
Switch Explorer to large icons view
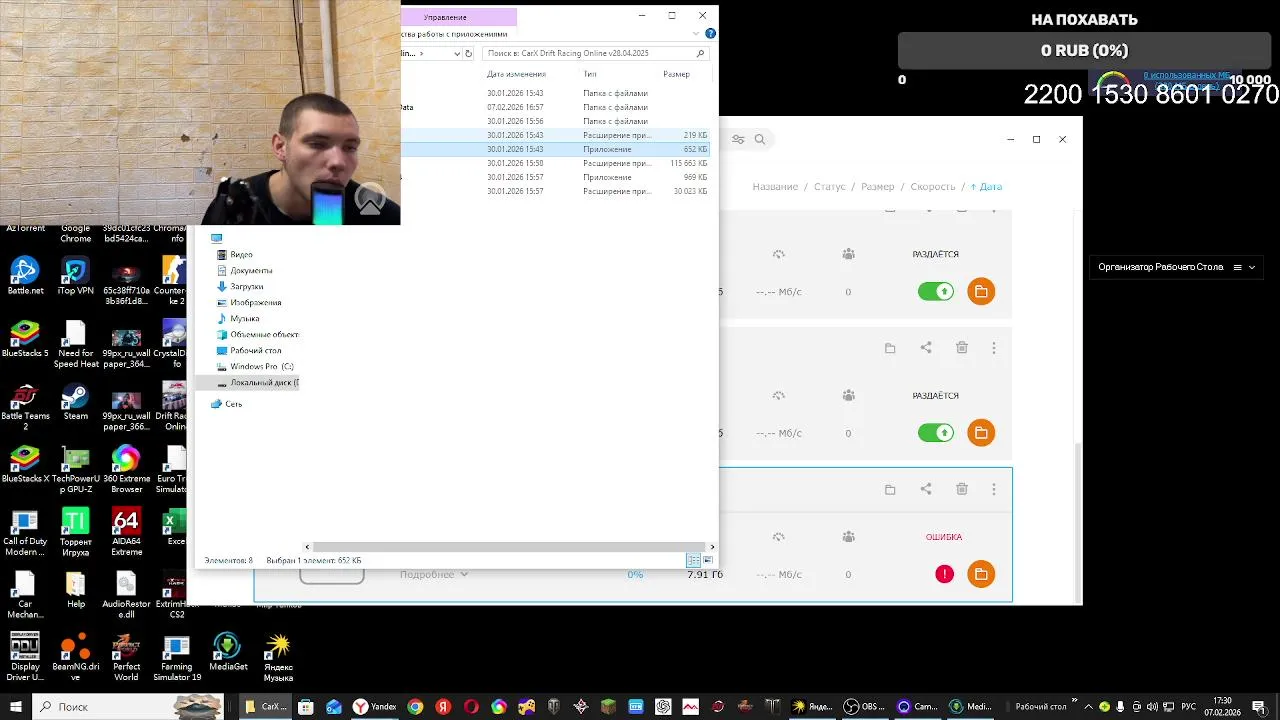click(x=707, y=561)
